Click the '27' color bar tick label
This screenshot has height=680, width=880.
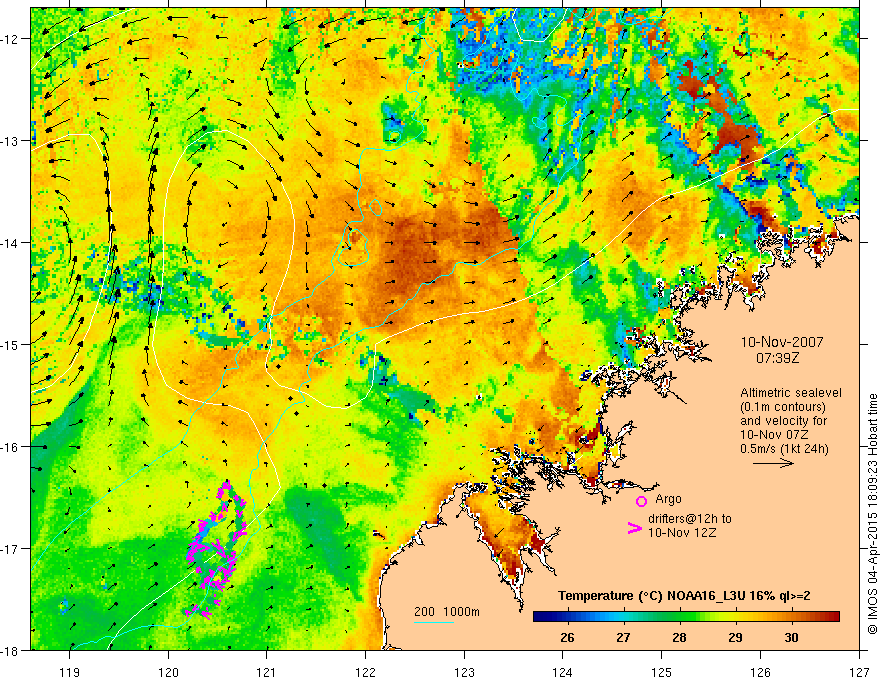[x=623, y=638]
